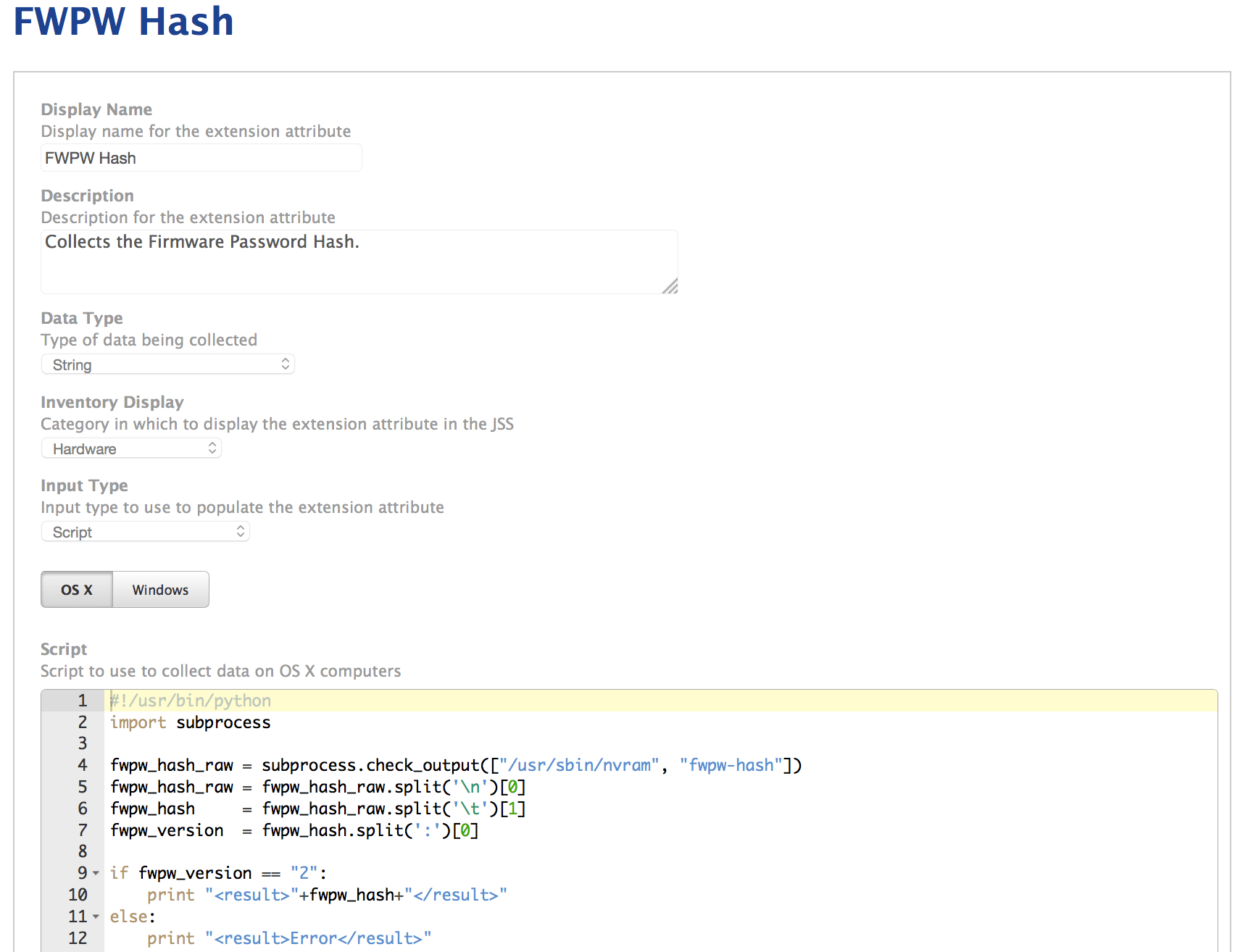The width and height of the screenshot is (1248, 952).
Task: Click the FWPW Hash page heading
Action: (x=124, y=21)
